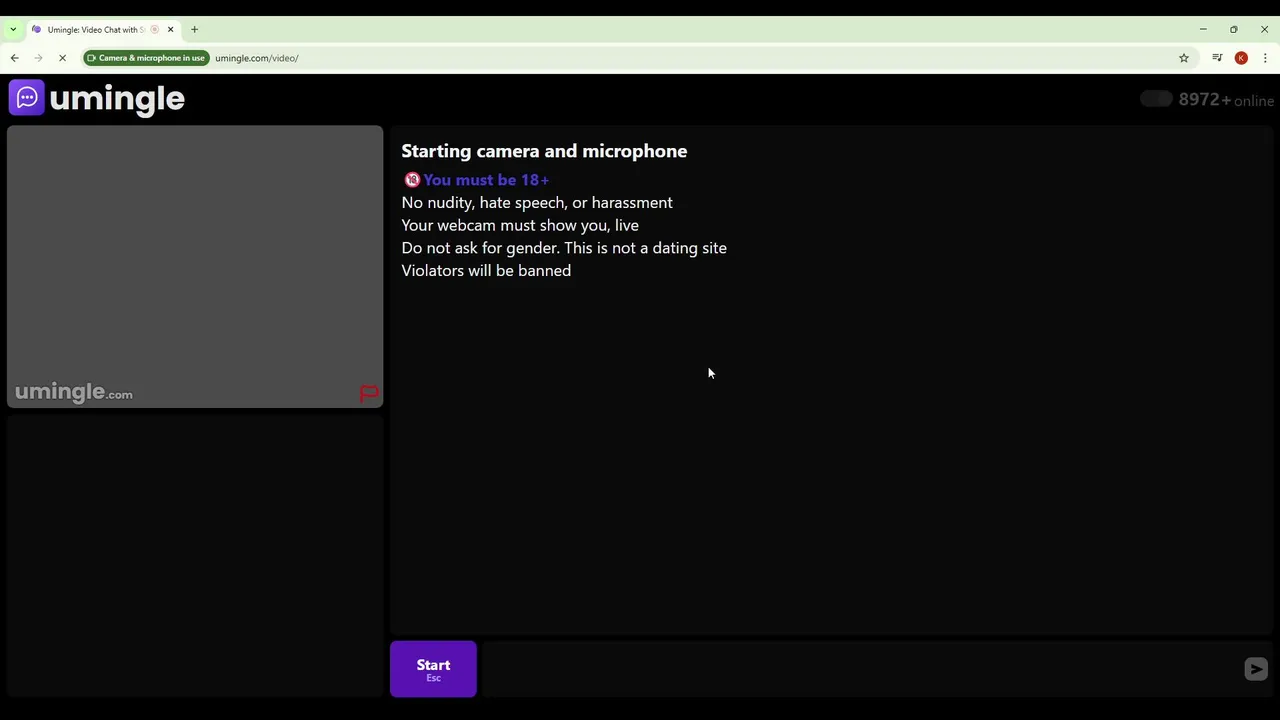Restore down the Chrome window
This screenshot has width=1280, height=720.
(x=1234, y=30)
